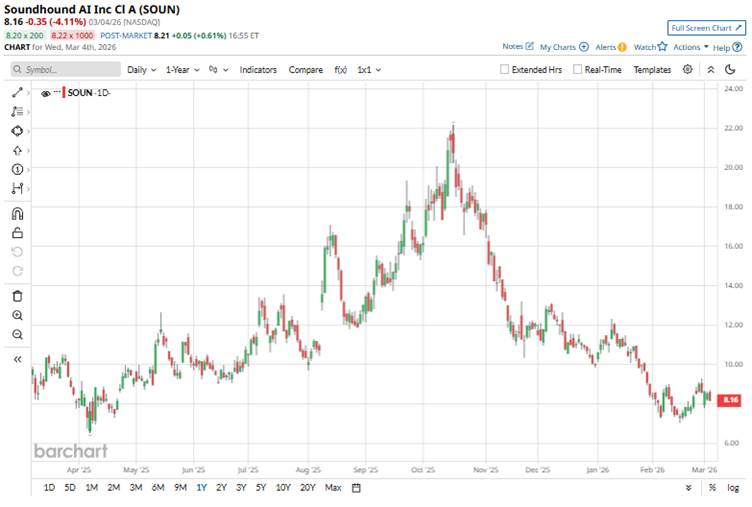Select the 6M time range
This screenshot has width=752, height=507.
point(158,487)
